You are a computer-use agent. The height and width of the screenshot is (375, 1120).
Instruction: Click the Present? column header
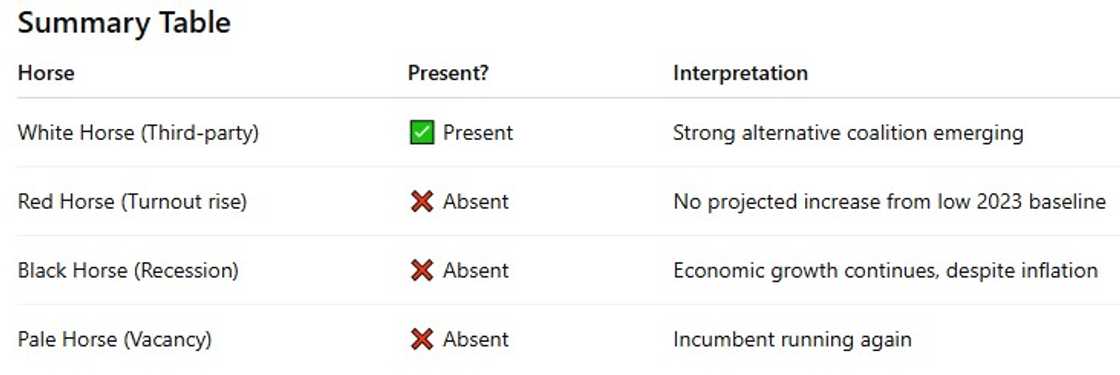click(448, 73)
